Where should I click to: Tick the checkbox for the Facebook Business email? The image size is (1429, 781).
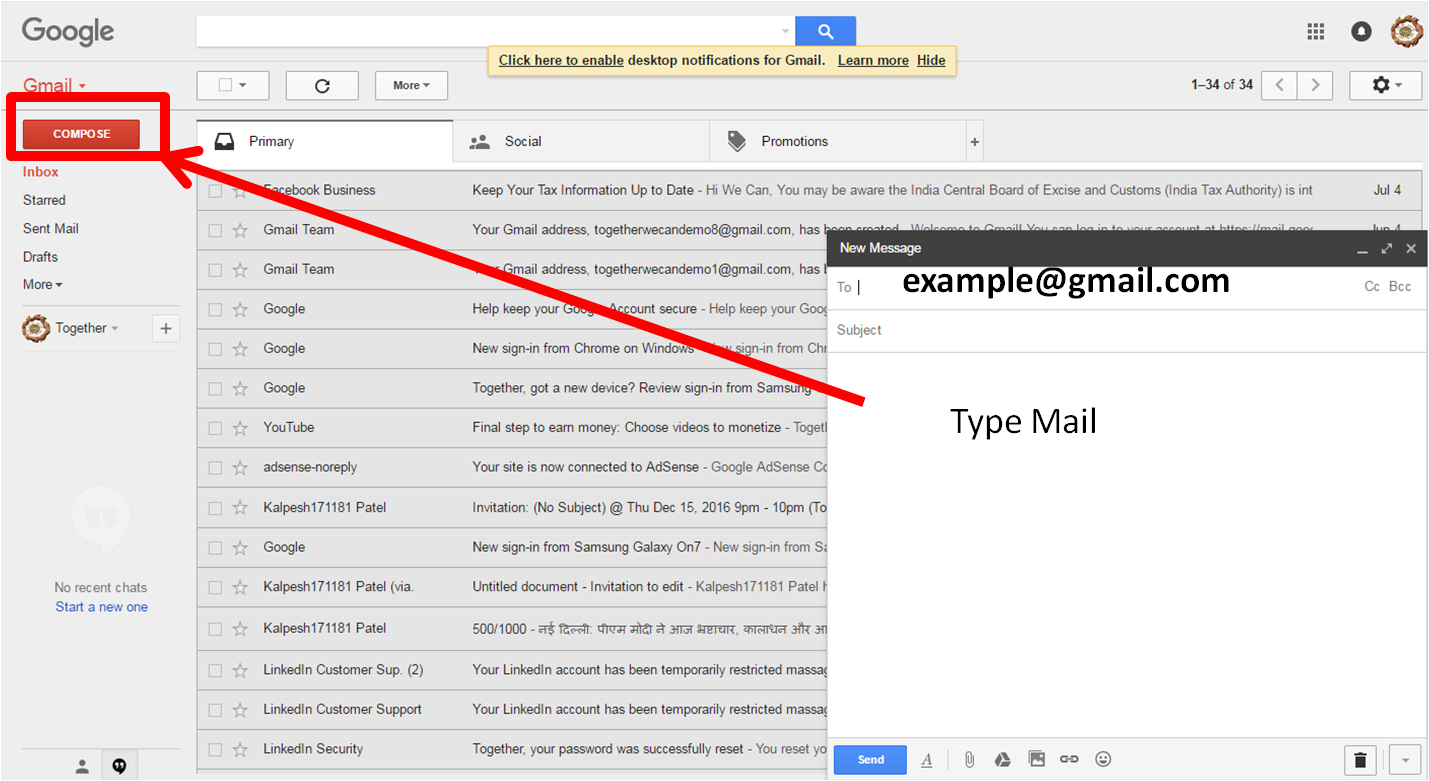click(215, 191)
